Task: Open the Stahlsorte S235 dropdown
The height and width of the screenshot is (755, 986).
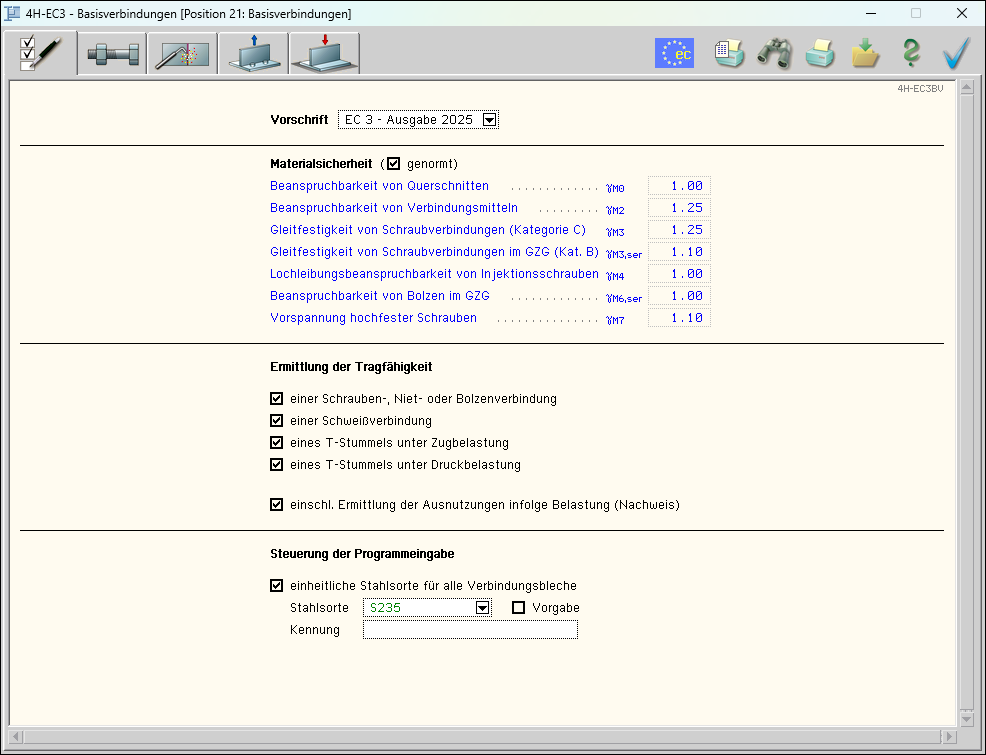Action: tap(483, 607)
